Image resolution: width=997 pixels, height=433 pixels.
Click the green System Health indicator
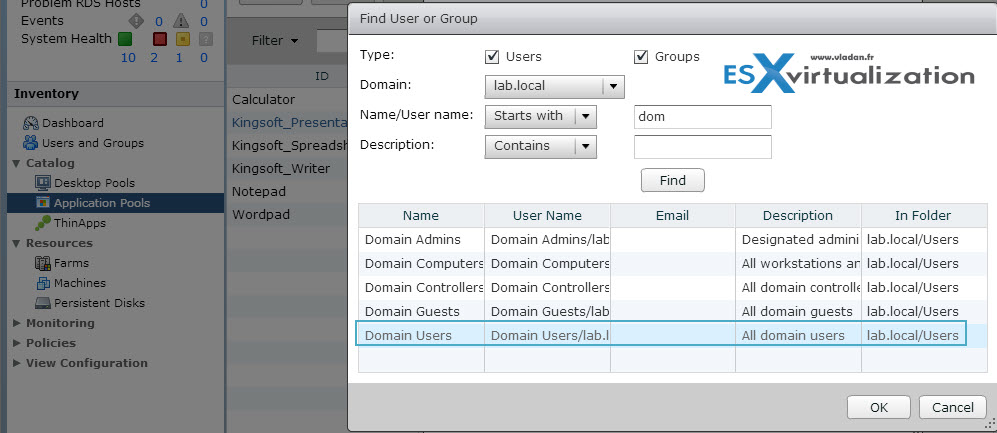(x=125, y=39)
